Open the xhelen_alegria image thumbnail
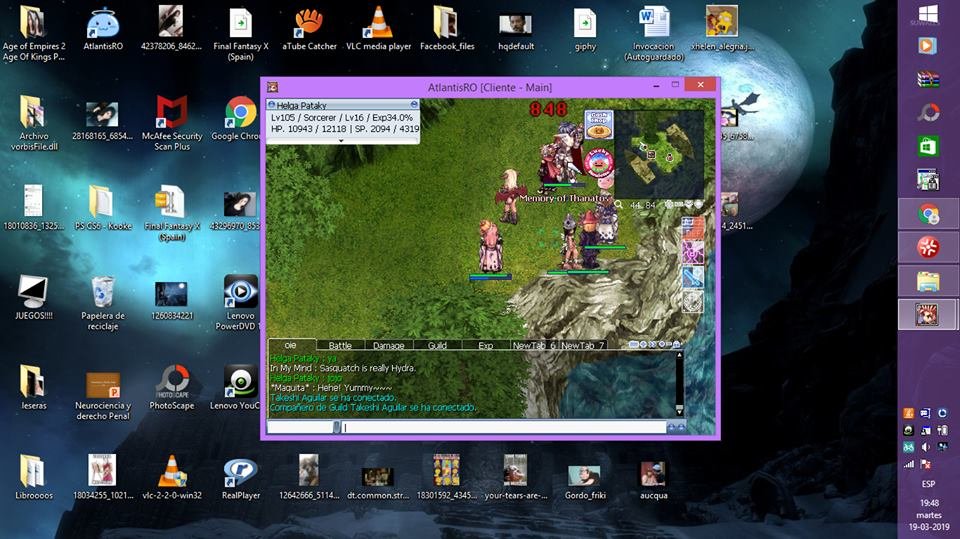This screenshot has width=960, height=539. click(722, 29)
